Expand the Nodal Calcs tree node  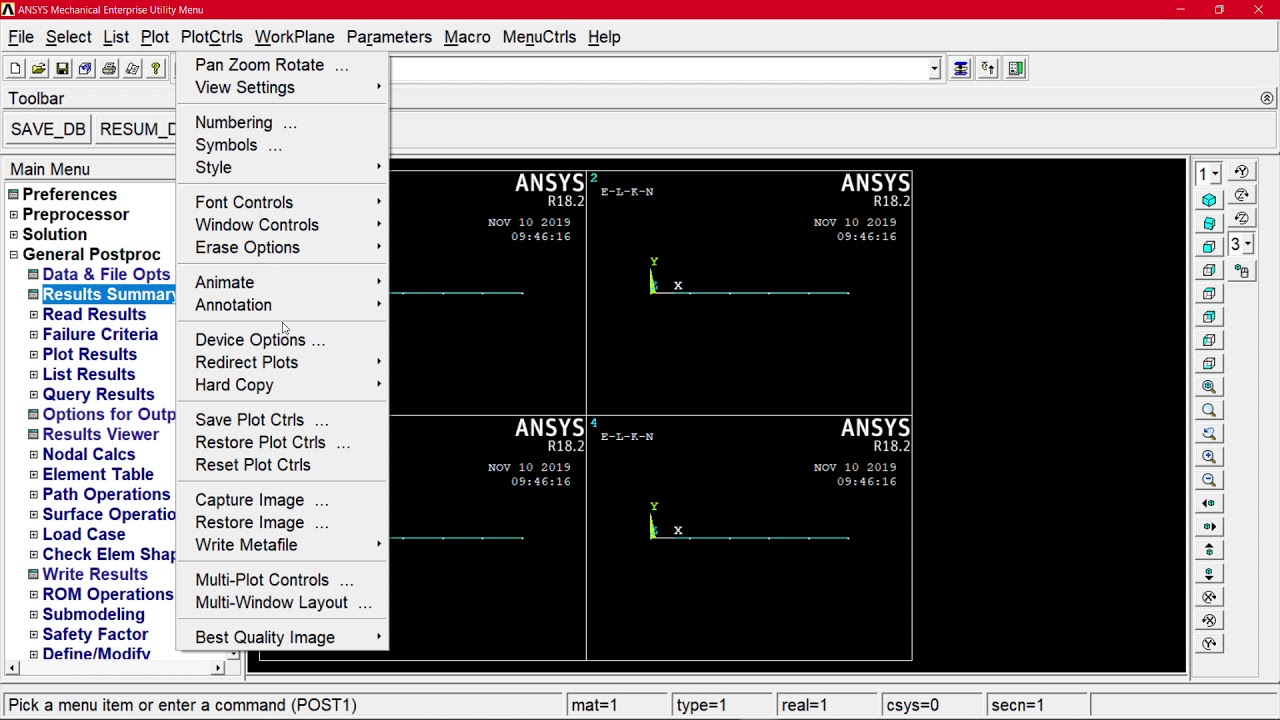pos(34,455)
